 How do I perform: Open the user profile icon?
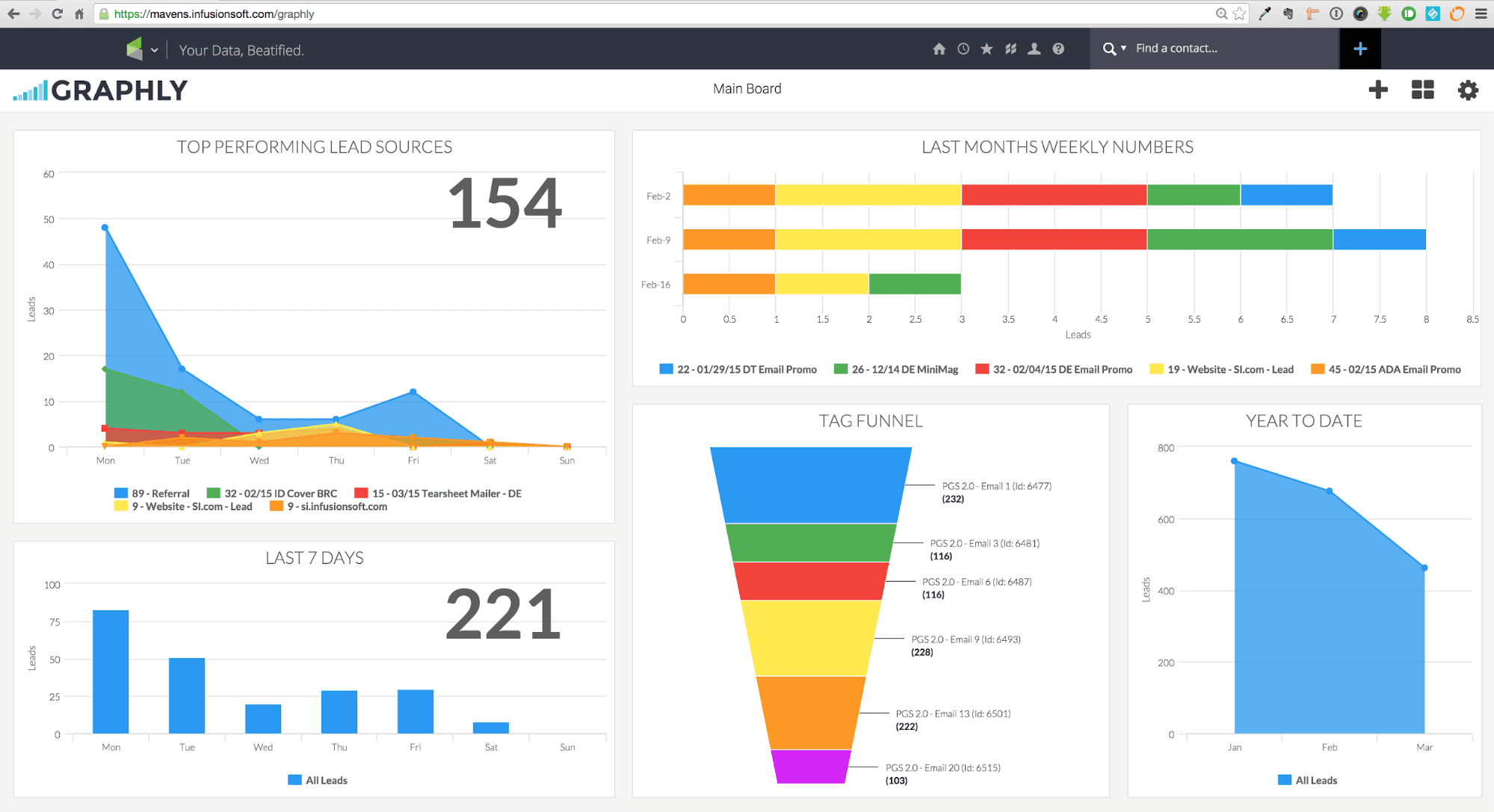[1034, 49]
